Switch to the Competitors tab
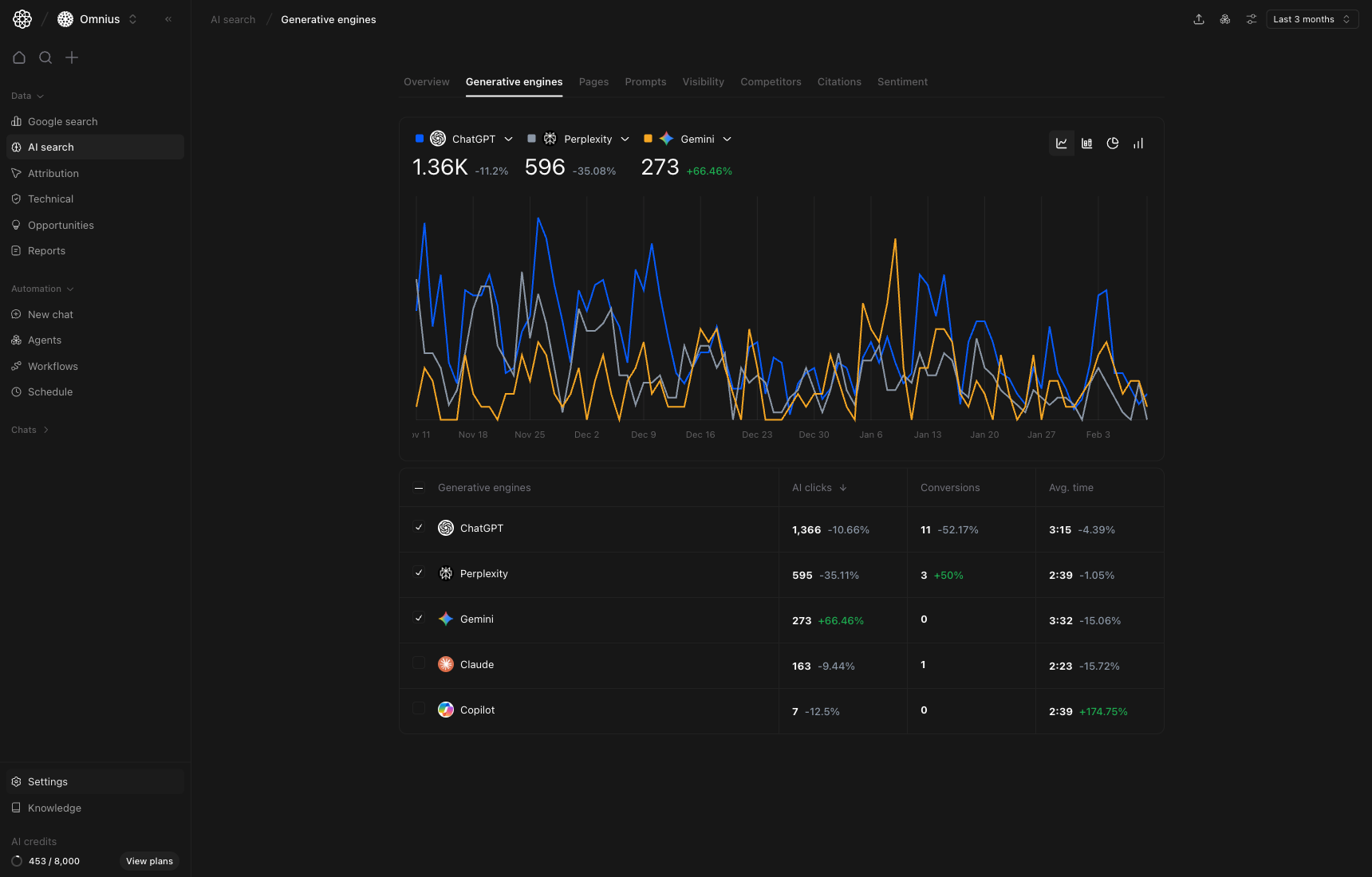 (x=771, y=81)
